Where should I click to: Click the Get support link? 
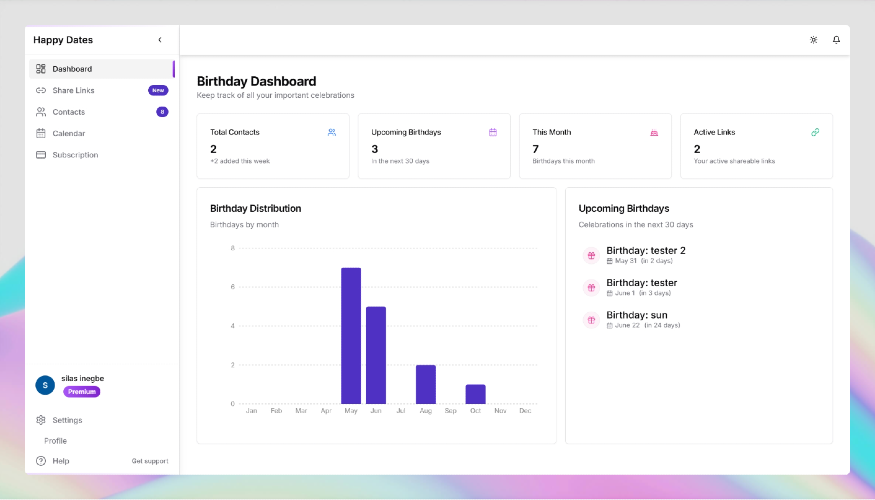pos(150,461)
